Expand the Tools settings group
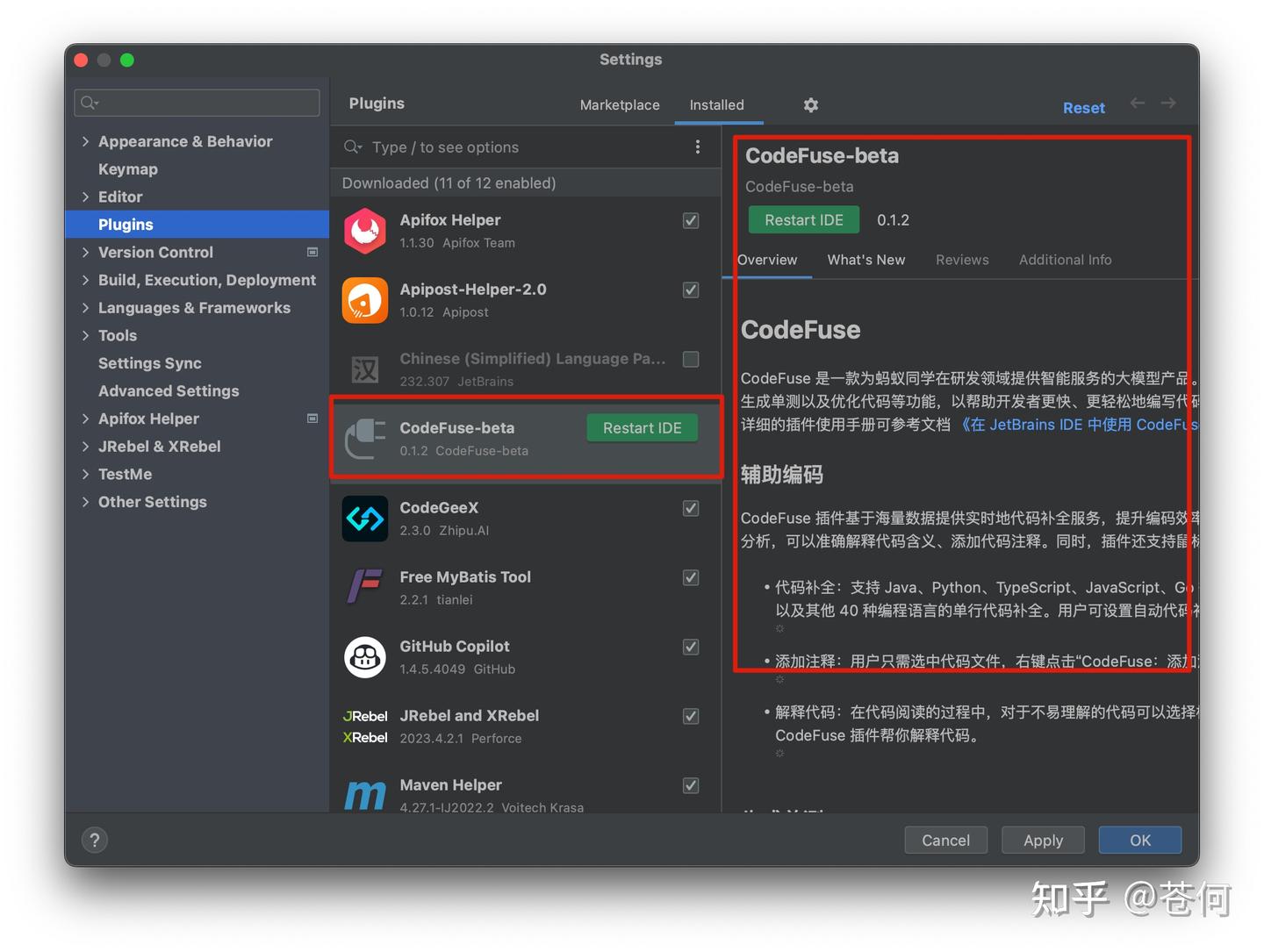This screenshot has width=1264, height=952. coord(85,336)
